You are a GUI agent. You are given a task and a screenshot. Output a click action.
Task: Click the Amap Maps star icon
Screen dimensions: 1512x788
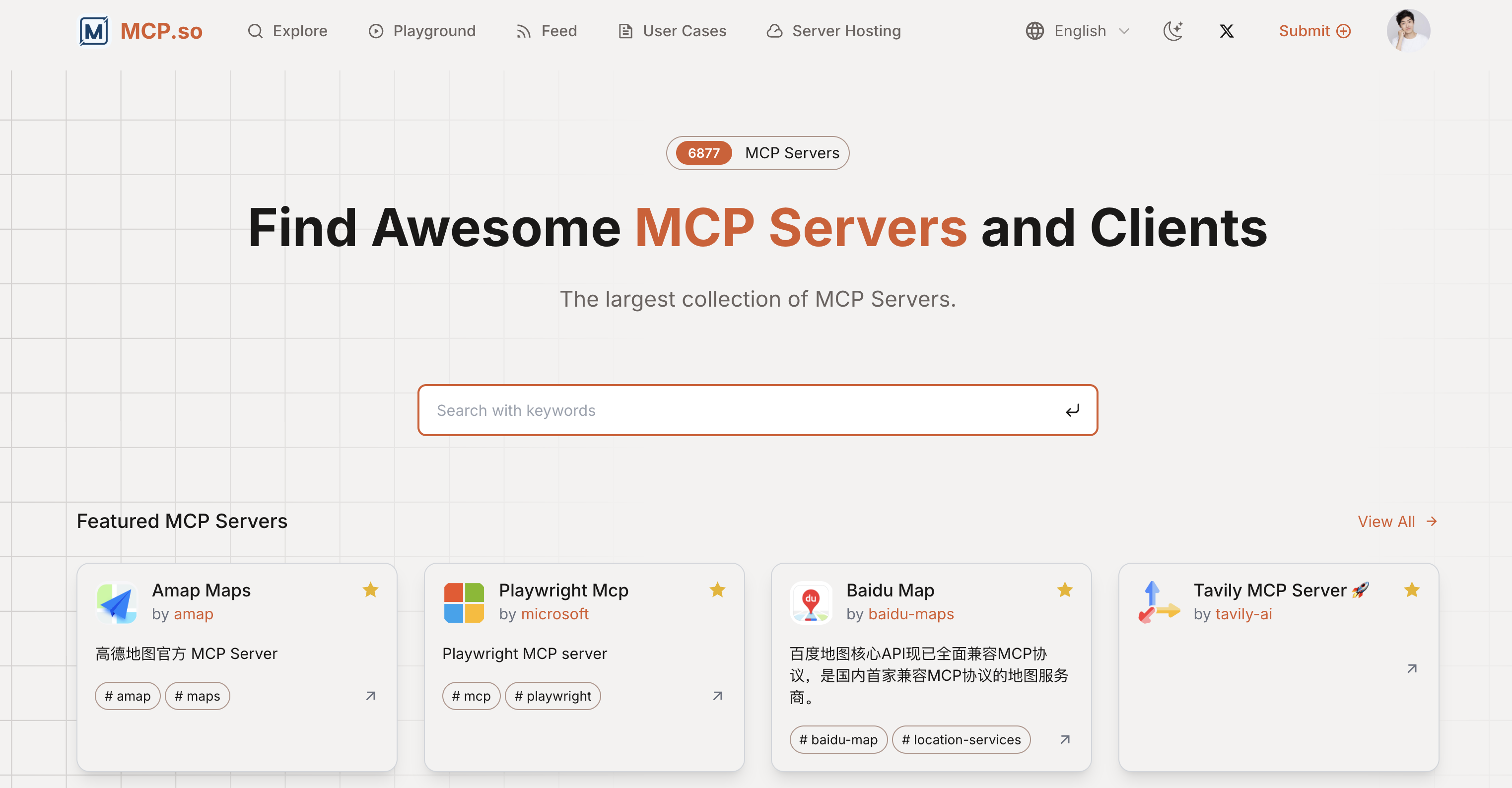pyautogui.click(x=370, y=590)
